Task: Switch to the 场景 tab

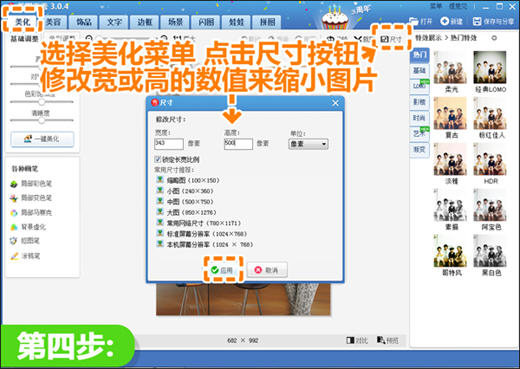Action: click(x=175, y=22)
